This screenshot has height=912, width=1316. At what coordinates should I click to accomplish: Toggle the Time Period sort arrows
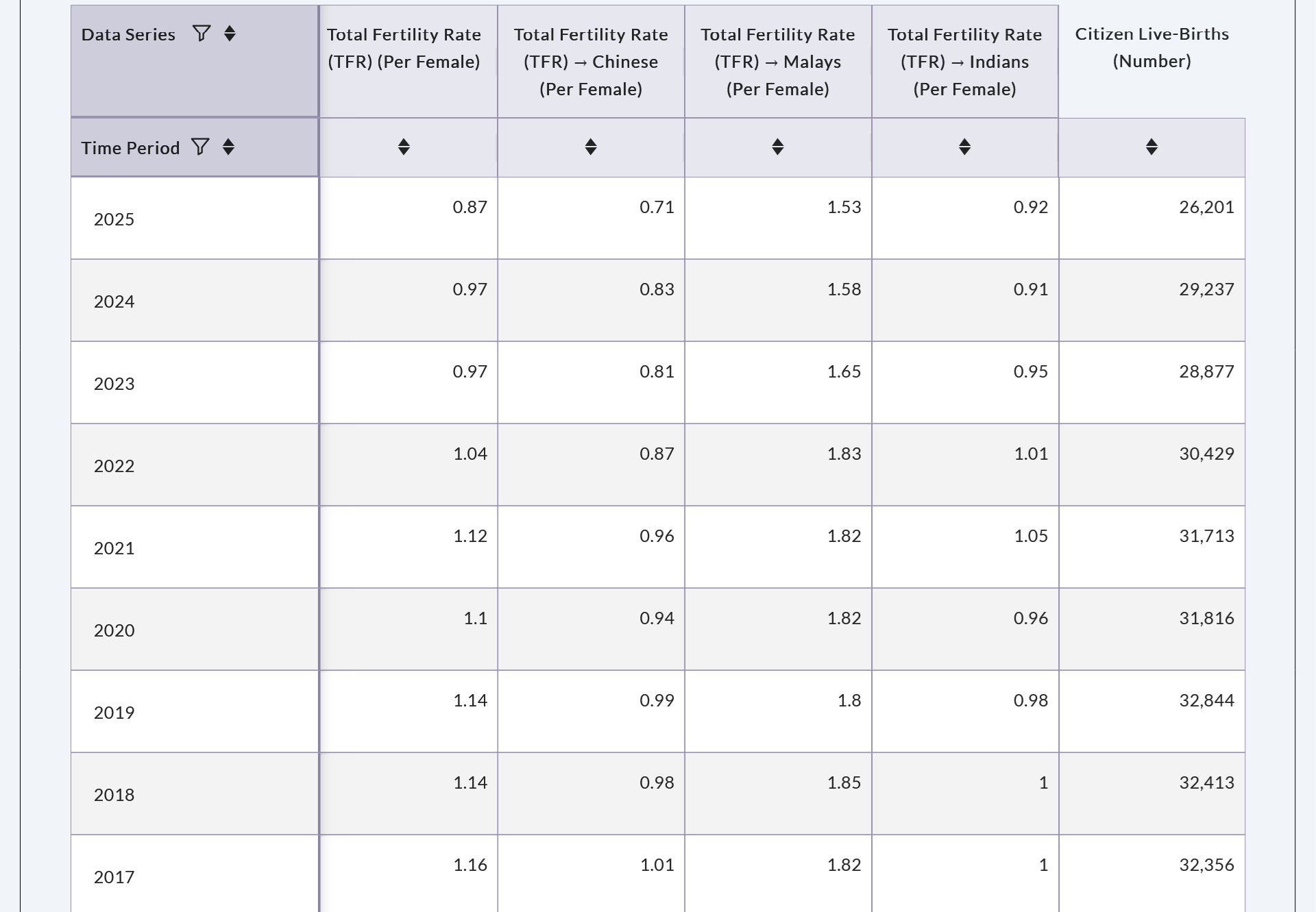pos(228,147)
